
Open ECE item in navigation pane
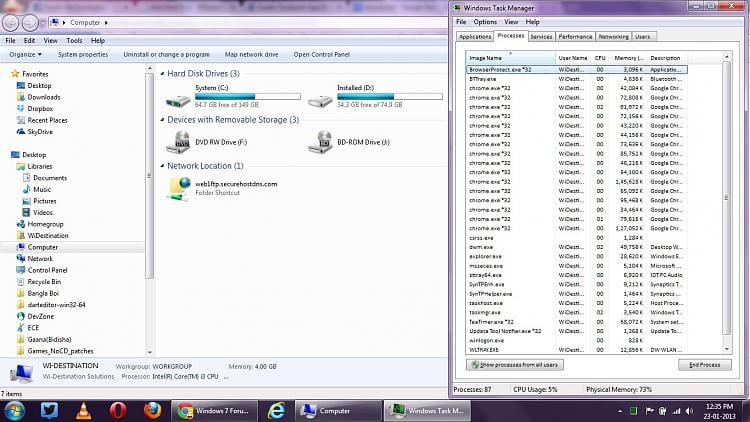[33, 328]
